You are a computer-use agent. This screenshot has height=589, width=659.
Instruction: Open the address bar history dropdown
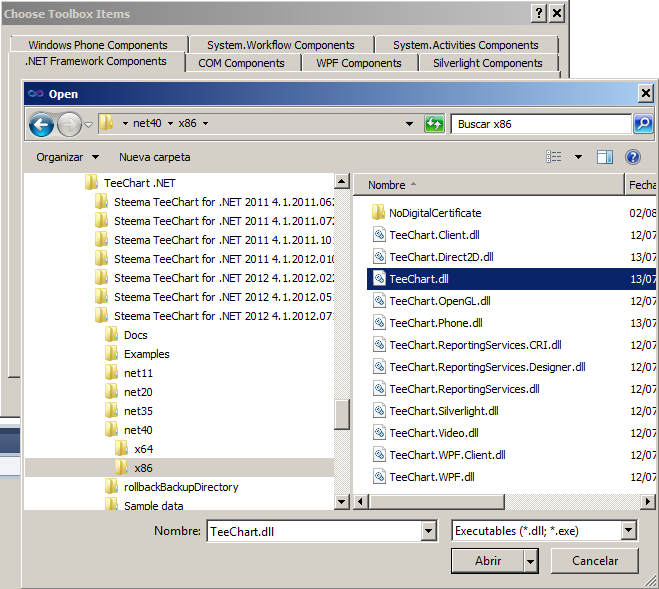coord(409,124)
